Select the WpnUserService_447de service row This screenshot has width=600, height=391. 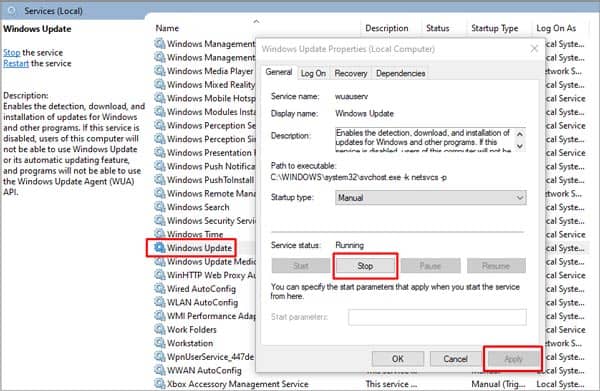[x=204, y=357]
